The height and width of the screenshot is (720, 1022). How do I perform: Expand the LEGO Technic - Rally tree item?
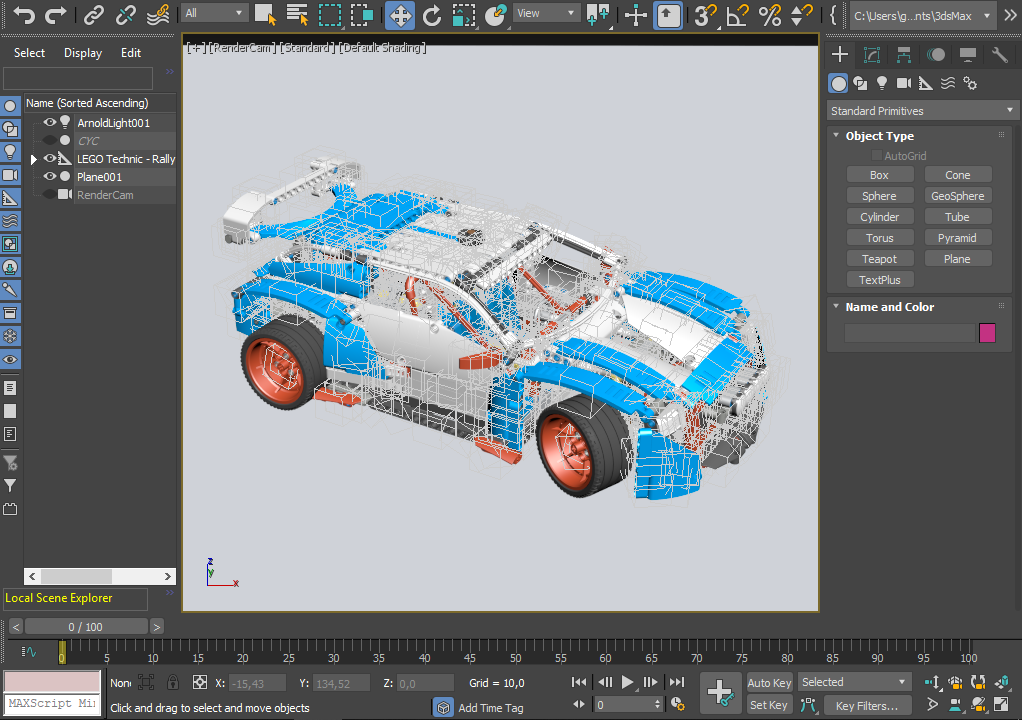pyautogui.click(x=34, y=159)
